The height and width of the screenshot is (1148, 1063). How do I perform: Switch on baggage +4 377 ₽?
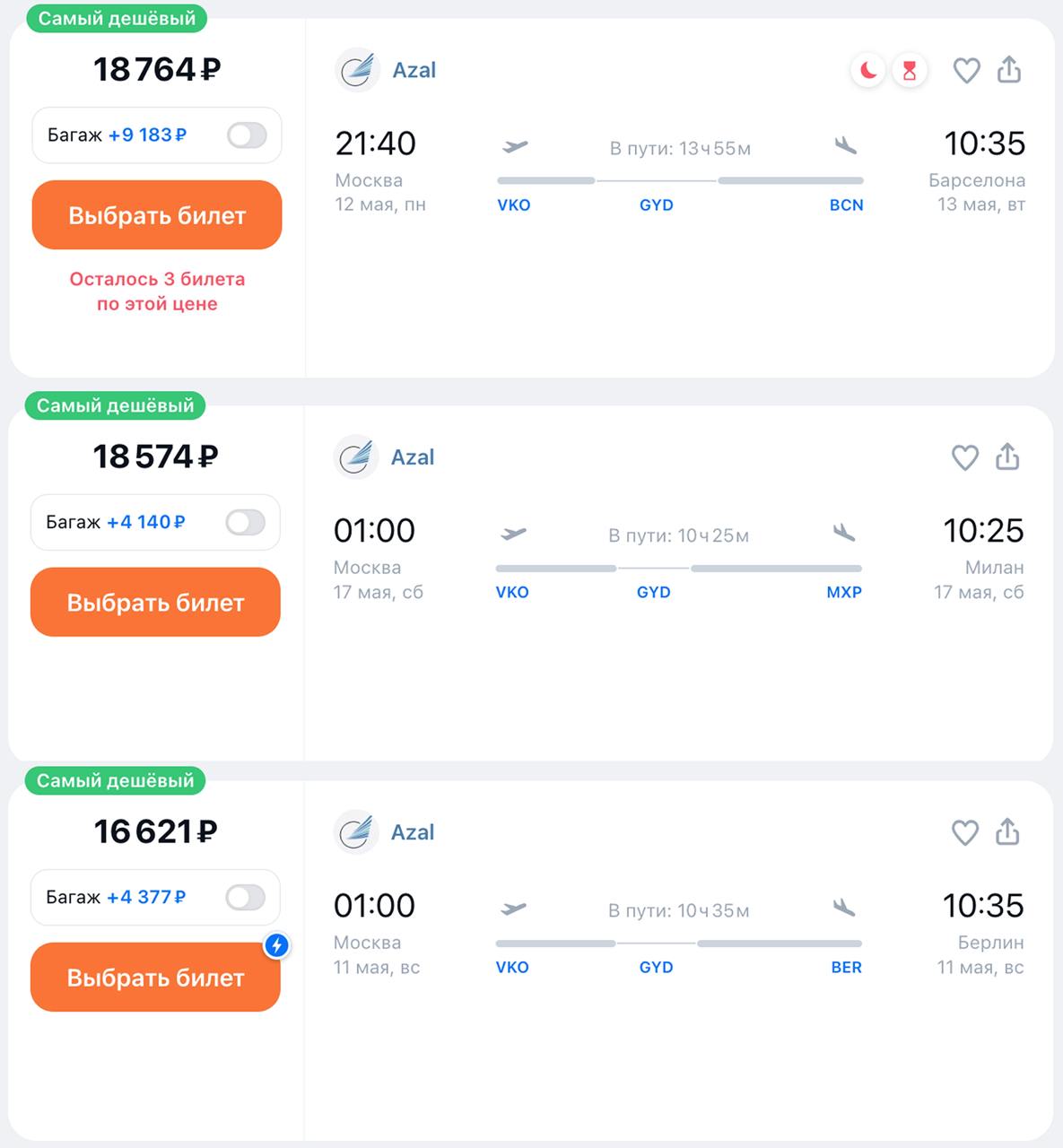(x=245, y=897)
